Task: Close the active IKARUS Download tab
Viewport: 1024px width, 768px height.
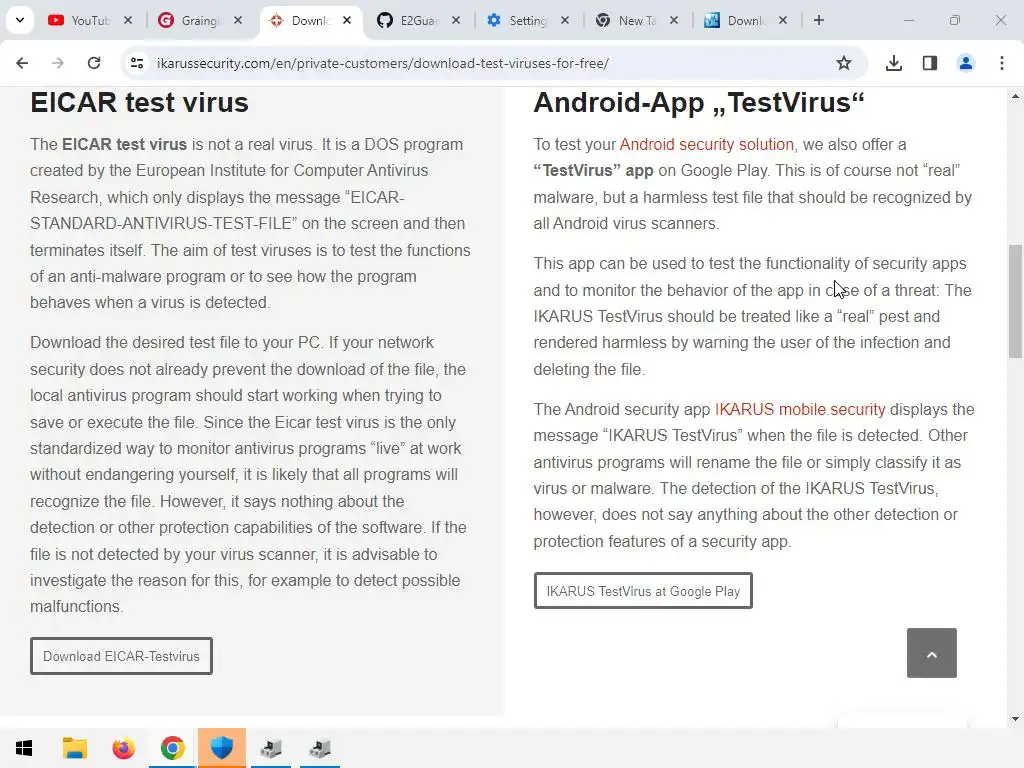Action: click(x=347, y=20)
